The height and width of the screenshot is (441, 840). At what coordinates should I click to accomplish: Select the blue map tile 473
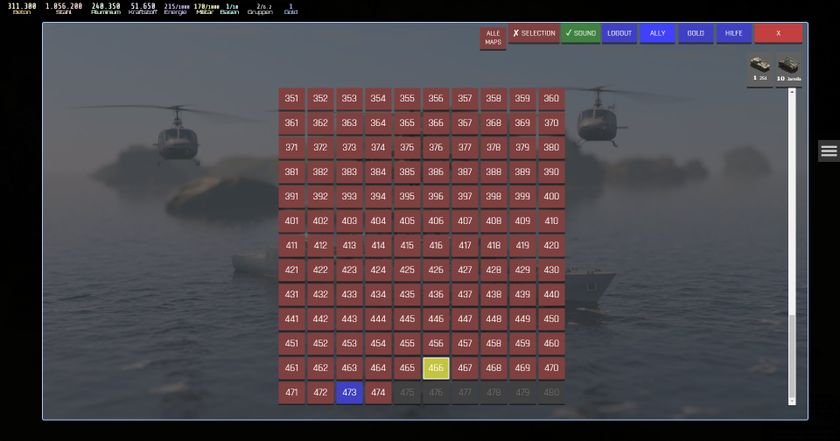349,393
